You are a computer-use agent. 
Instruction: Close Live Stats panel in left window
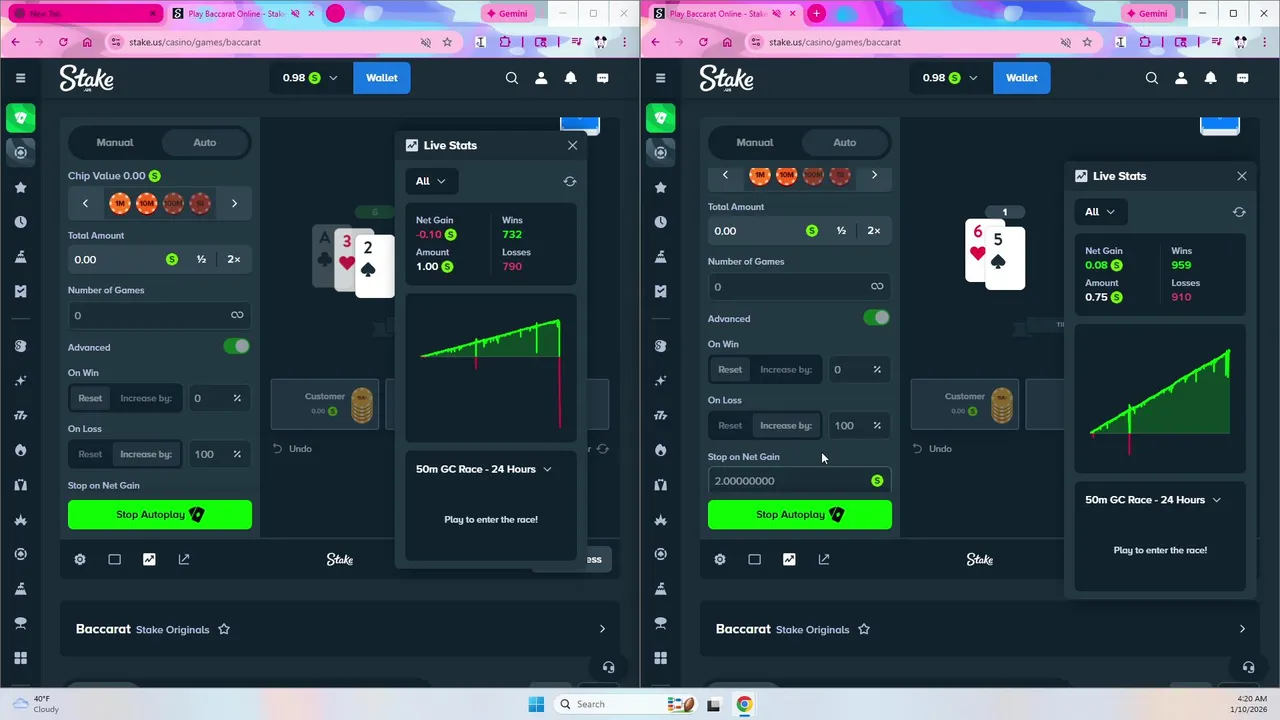pos(572,145)
